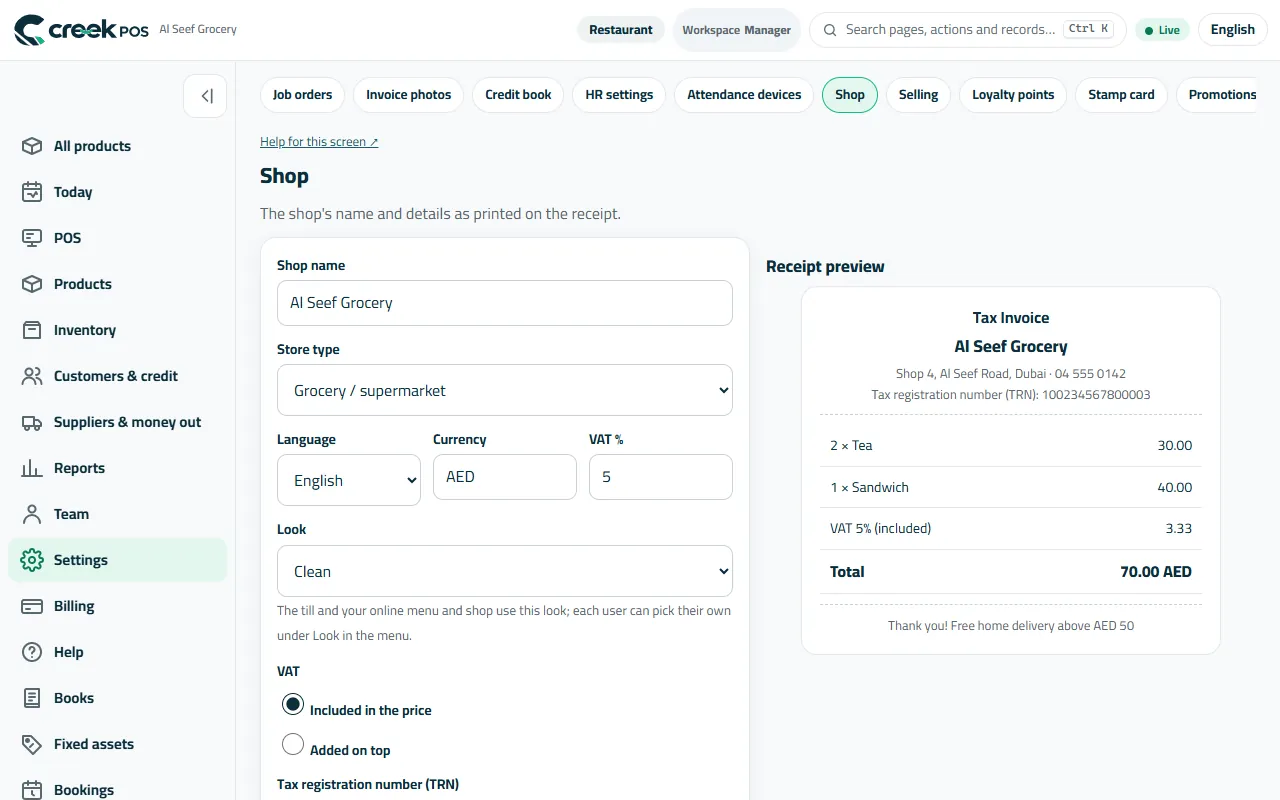Click the Bookings calendar icon

point(32,790)
